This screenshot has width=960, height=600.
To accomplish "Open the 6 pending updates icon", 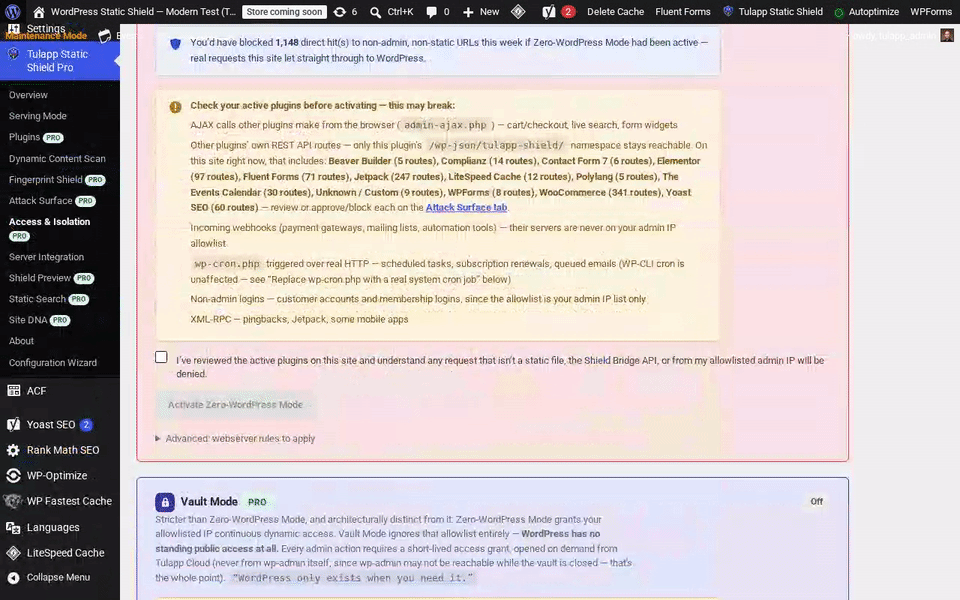I will 340,12.
